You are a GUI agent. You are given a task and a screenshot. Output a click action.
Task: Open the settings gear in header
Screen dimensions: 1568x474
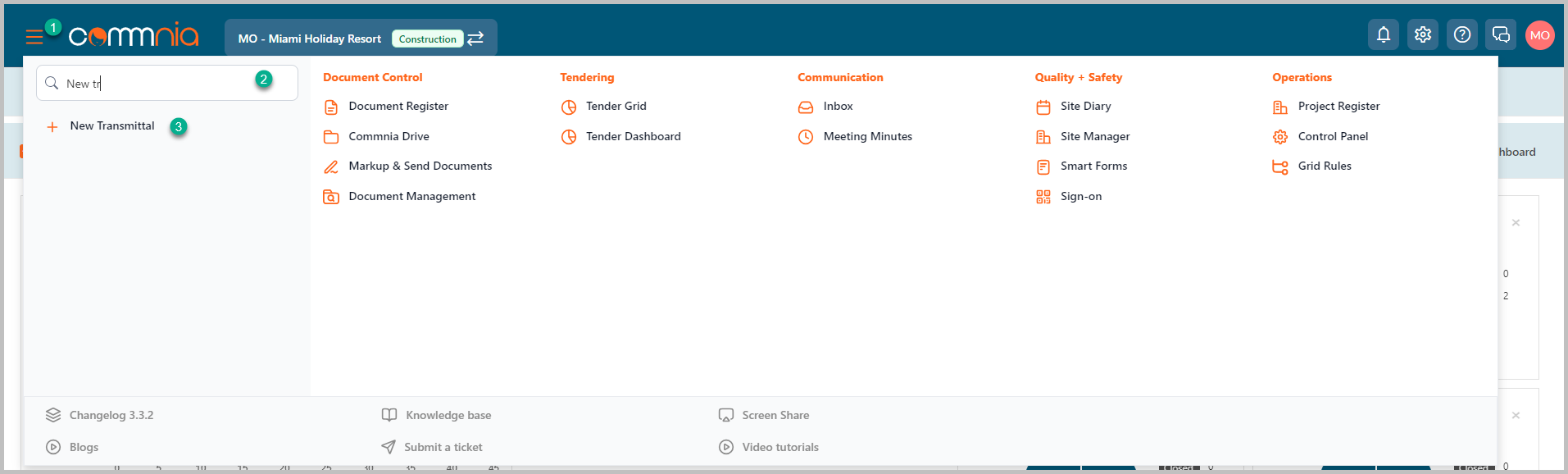[1423, 34]
